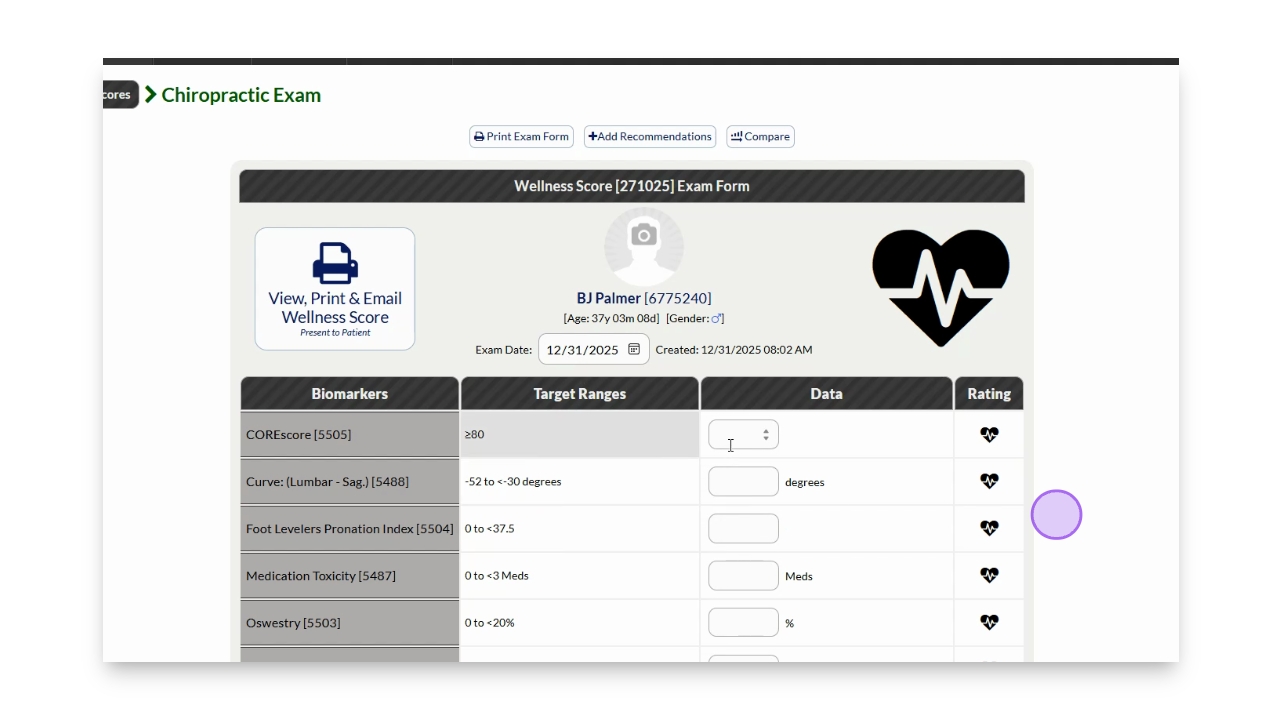Click the Wellness Score [271025] Exam Form header
The image size is (1282, 720).
coord(632,186)
